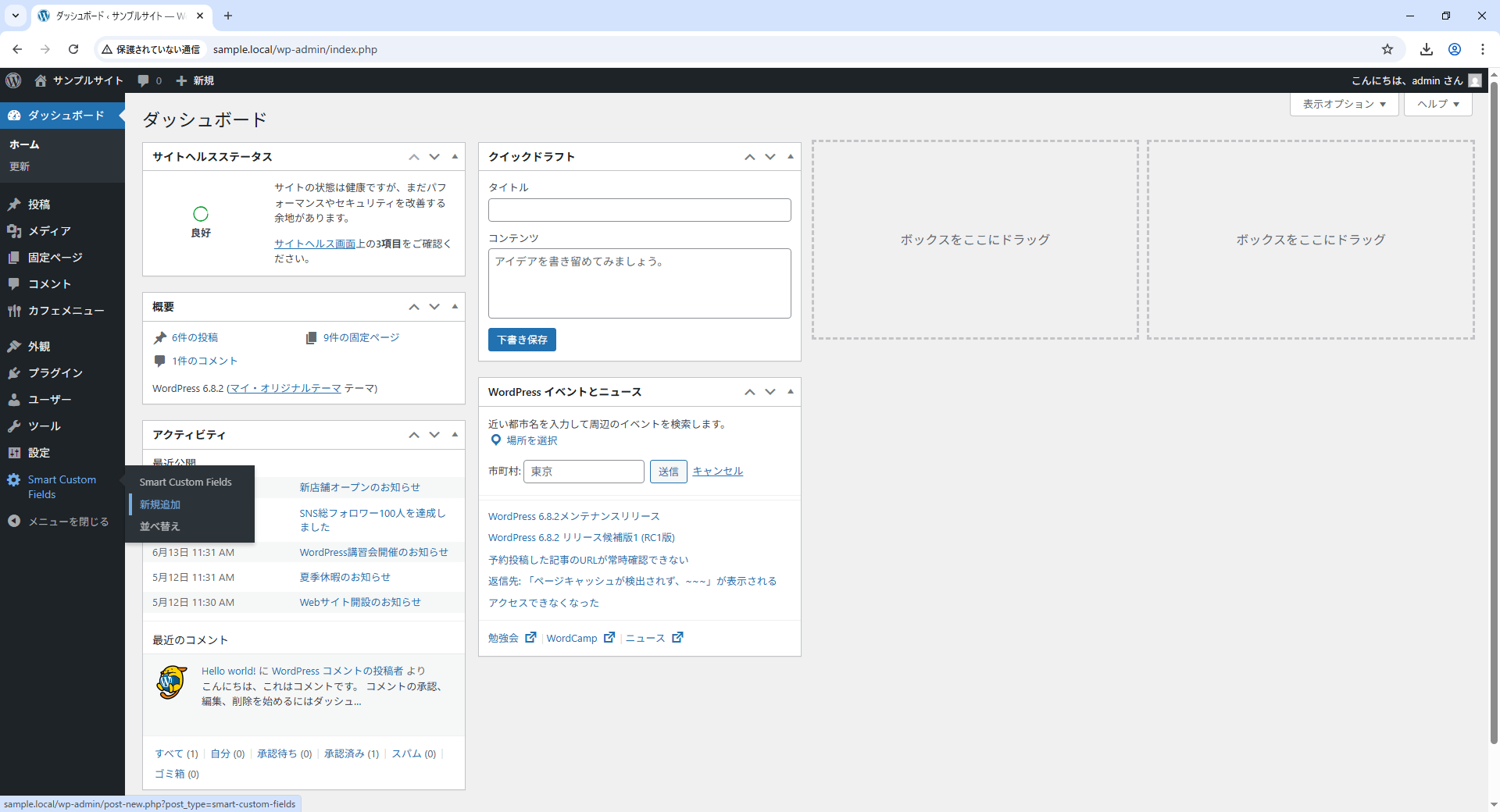Screen dimensions: 1500x812
Task: Click the external link icon next to 勉強会
Action: coord(531,637)
